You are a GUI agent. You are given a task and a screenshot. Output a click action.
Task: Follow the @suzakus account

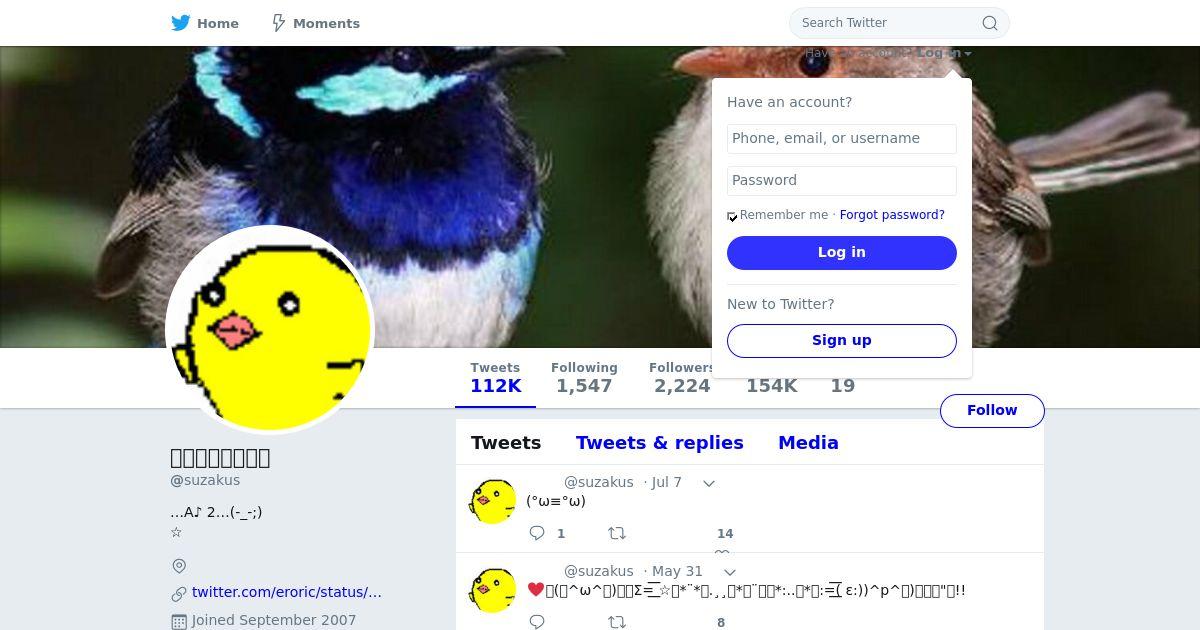[x=992, y=411]
